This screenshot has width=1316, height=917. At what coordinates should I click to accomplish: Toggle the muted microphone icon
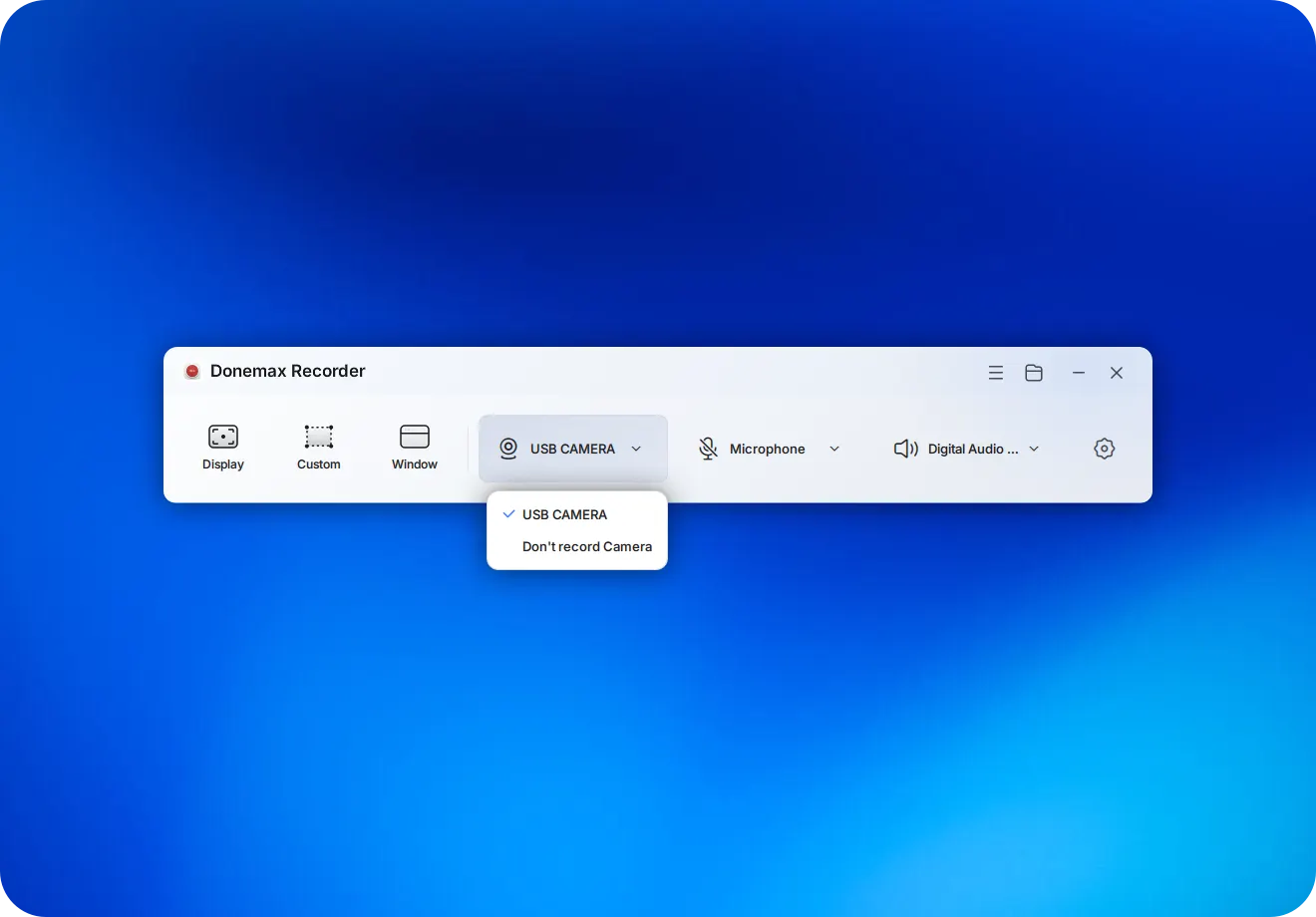708,449
